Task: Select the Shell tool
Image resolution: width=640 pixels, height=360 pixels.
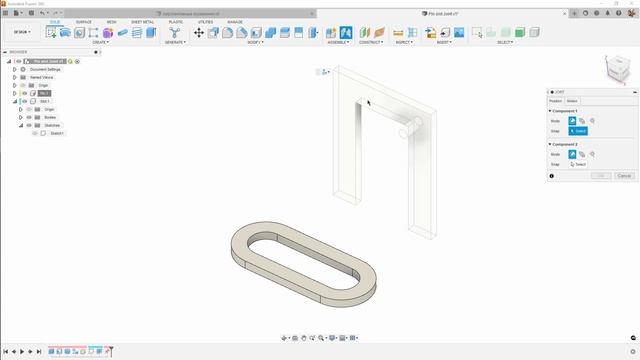Action: (256, 33)
